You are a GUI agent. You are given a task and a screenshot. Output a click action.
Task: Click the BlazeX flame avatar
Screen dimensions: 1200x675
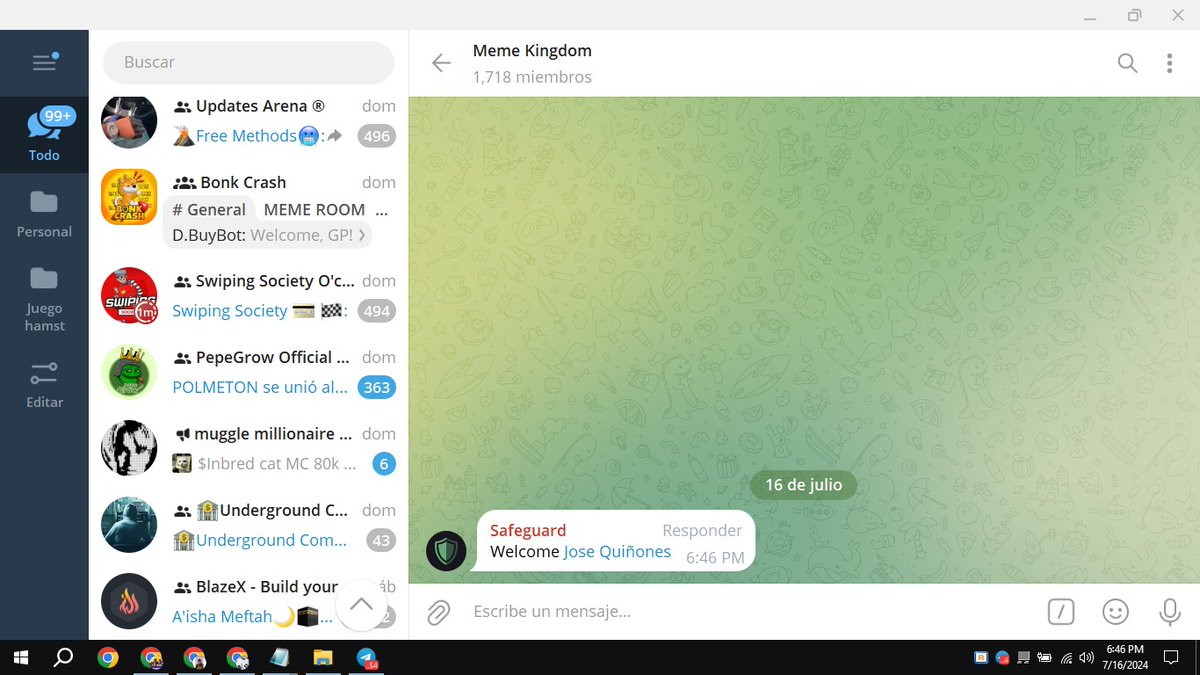[x=129, y=601]
